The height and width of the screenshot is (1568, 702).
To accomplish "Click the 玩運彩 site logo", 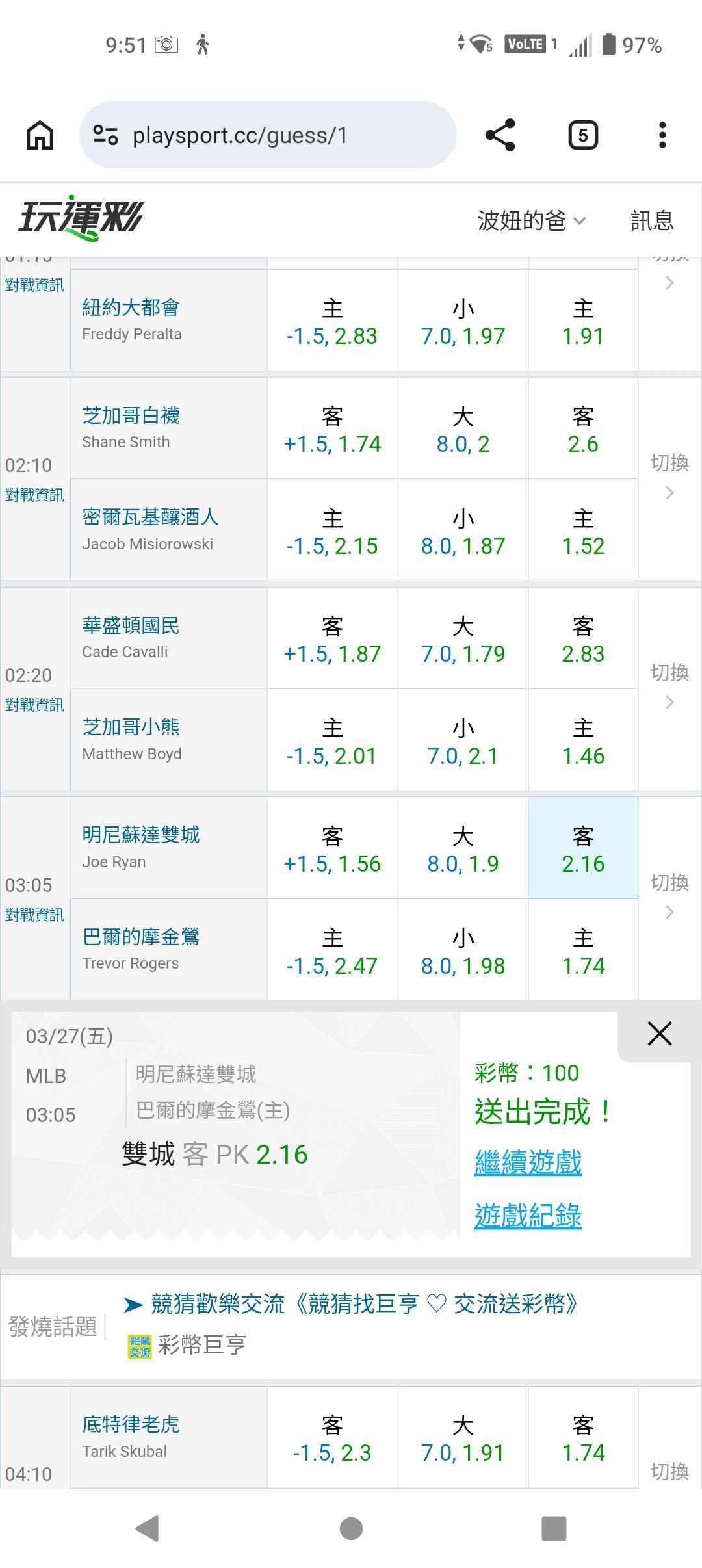I will pyautogui.click(x=81, y=218).
